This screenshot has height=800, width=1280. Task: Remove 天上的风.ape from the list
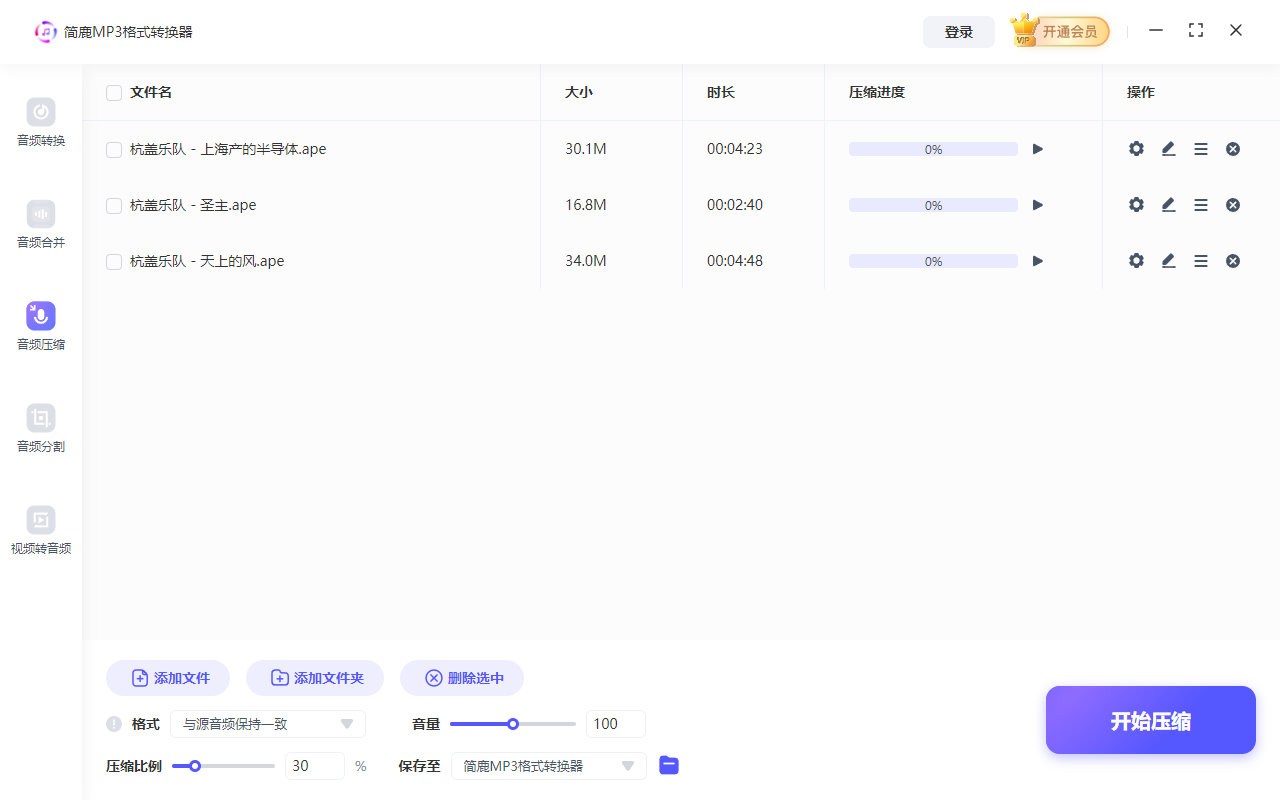coord(1233,260)
